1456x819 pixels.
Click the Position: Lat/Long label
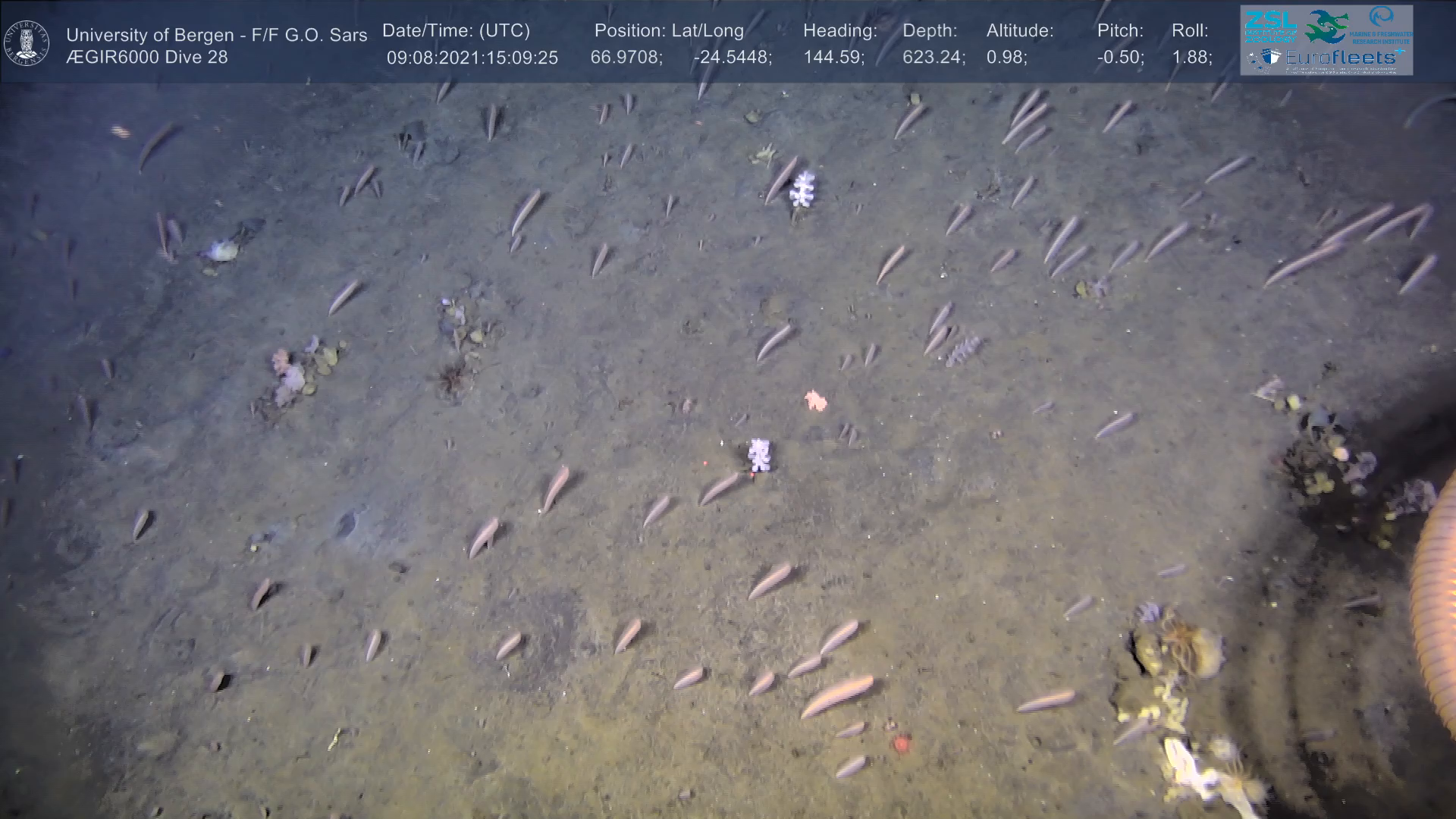pyautogui.click(x=668, y=31)
